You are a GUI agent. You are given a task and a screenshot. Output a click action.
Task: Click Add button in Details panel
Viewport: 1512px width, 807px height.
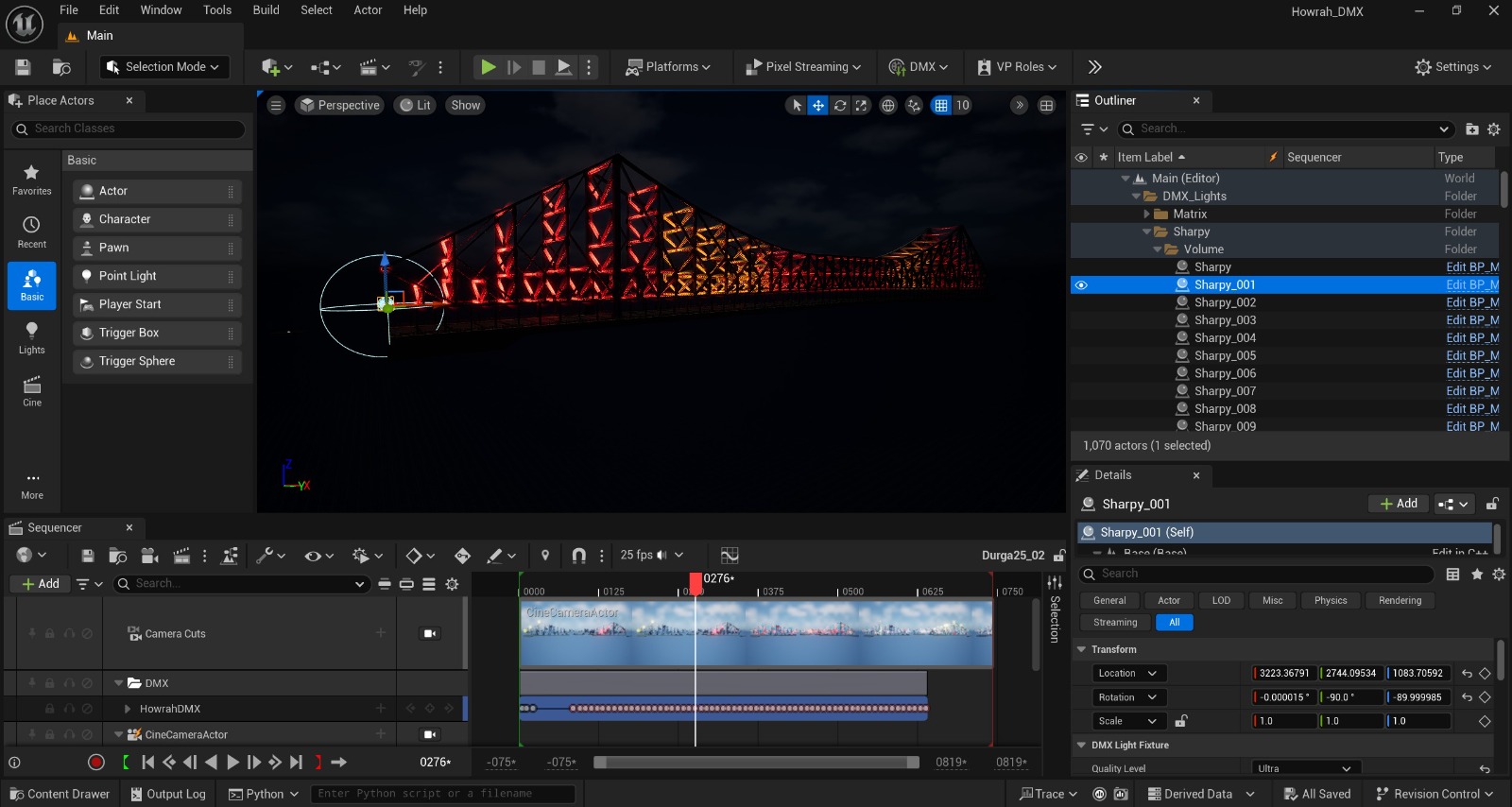1399,504
